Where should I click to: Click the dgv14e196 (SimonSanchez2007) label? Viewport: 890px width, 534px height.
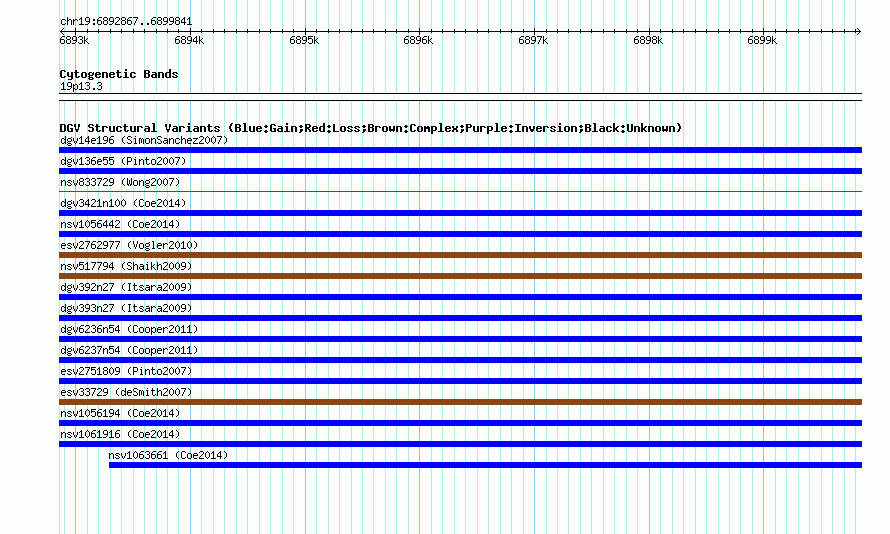[x=144, y=140]
